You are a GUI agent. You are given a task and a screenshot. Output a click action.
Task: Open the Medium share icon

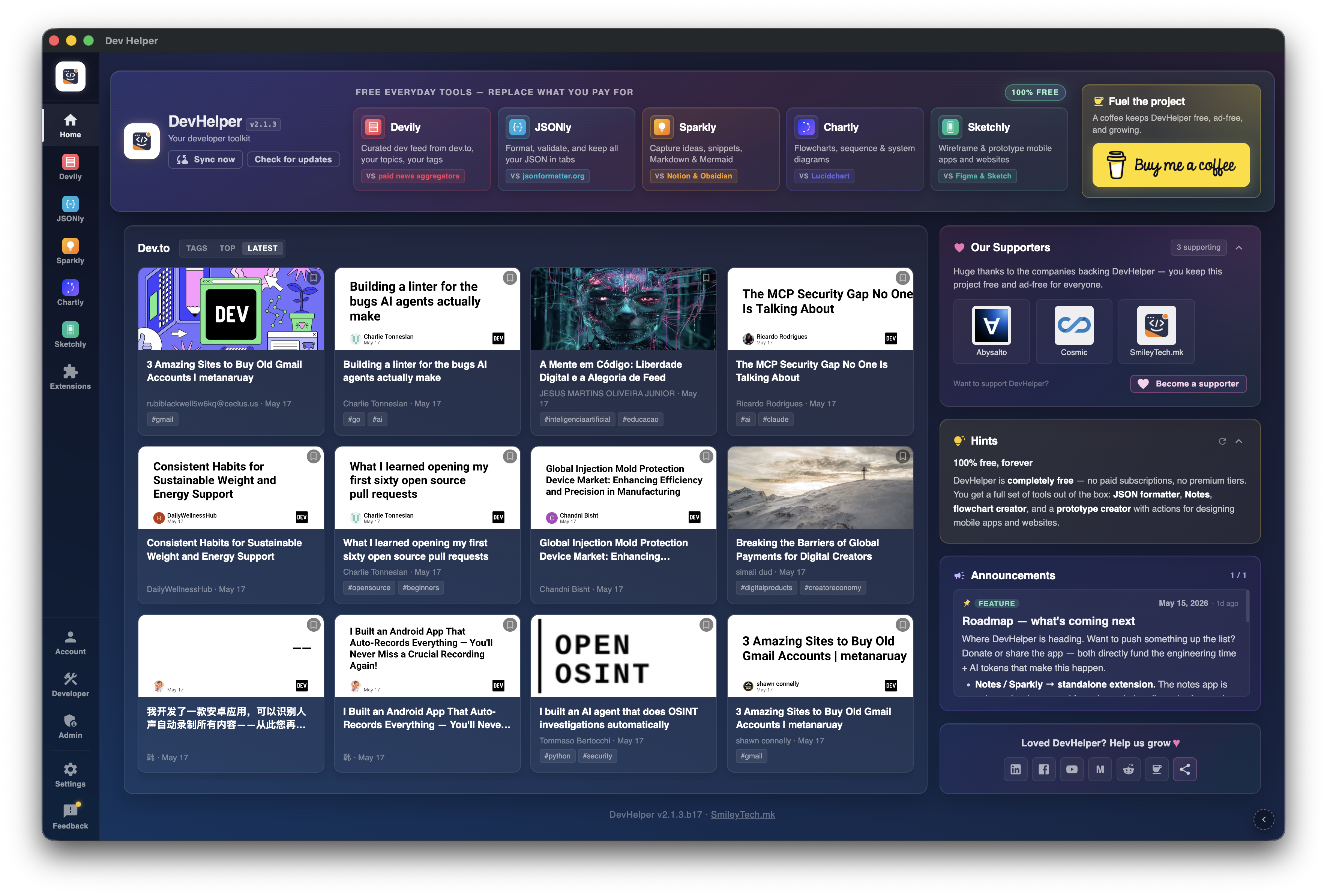point(1100,769)
